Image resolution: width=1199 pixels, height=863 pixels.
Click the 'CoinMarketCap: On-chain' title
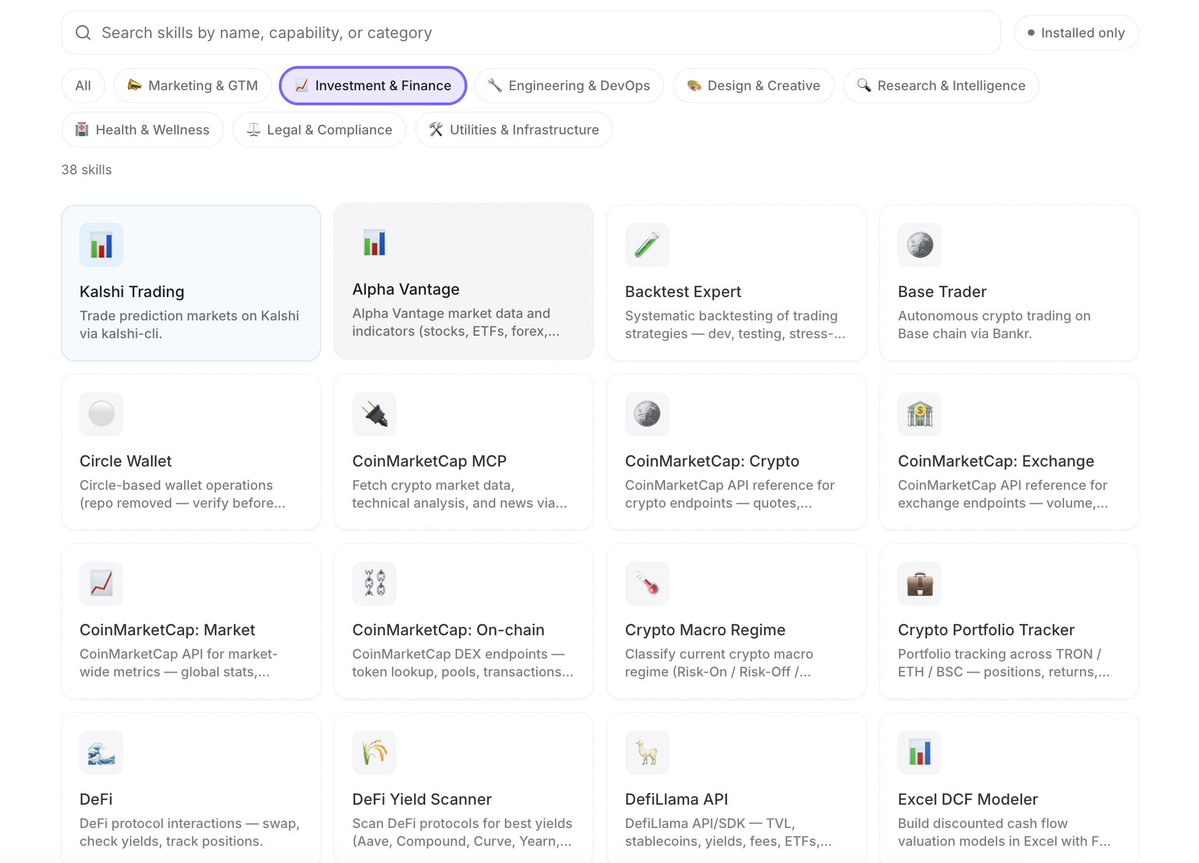pyautogui.click(x=448, y=630)
